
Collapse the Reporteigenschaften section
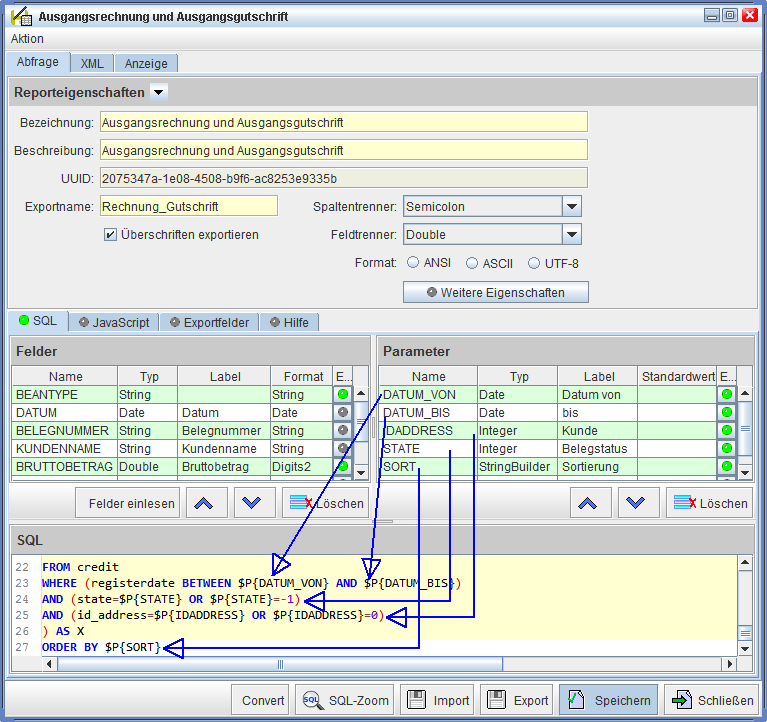click(159, 93)
